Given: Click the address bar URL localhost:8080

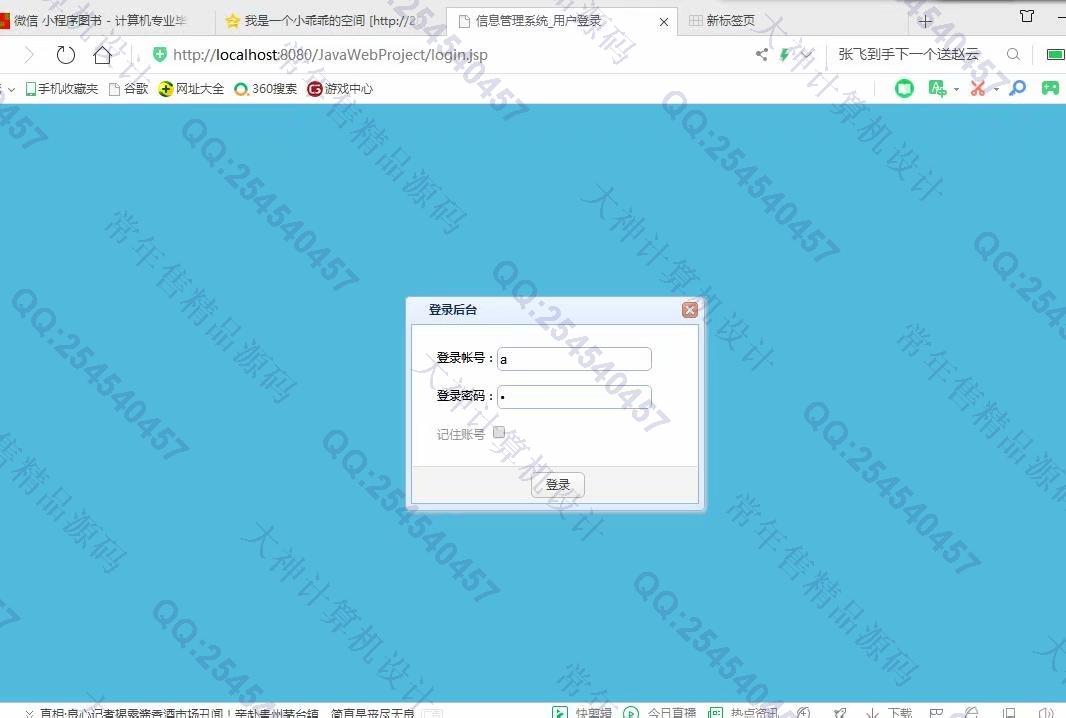Looking at the screenshot, I should pyautogui.click(x=330, y=54).
